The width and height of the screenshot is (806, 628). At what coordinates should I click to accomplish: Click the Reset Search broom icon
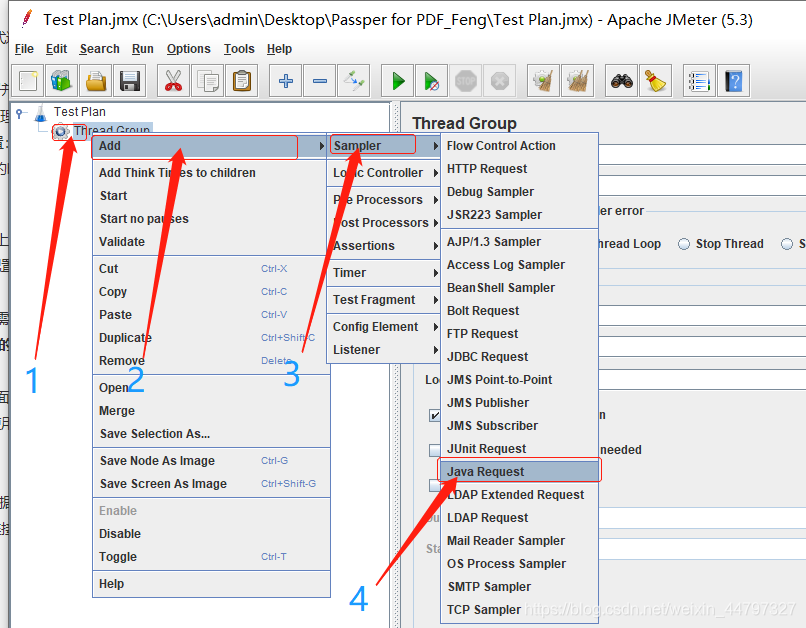pos(655,81)
